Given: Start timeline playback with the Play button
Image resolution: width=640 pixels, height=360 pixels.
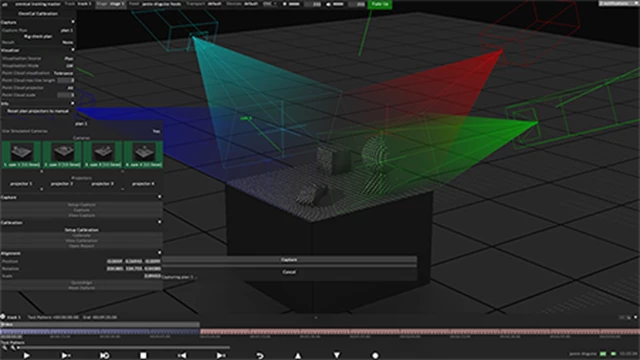Looking at the screenshot, I should [27, 356].
